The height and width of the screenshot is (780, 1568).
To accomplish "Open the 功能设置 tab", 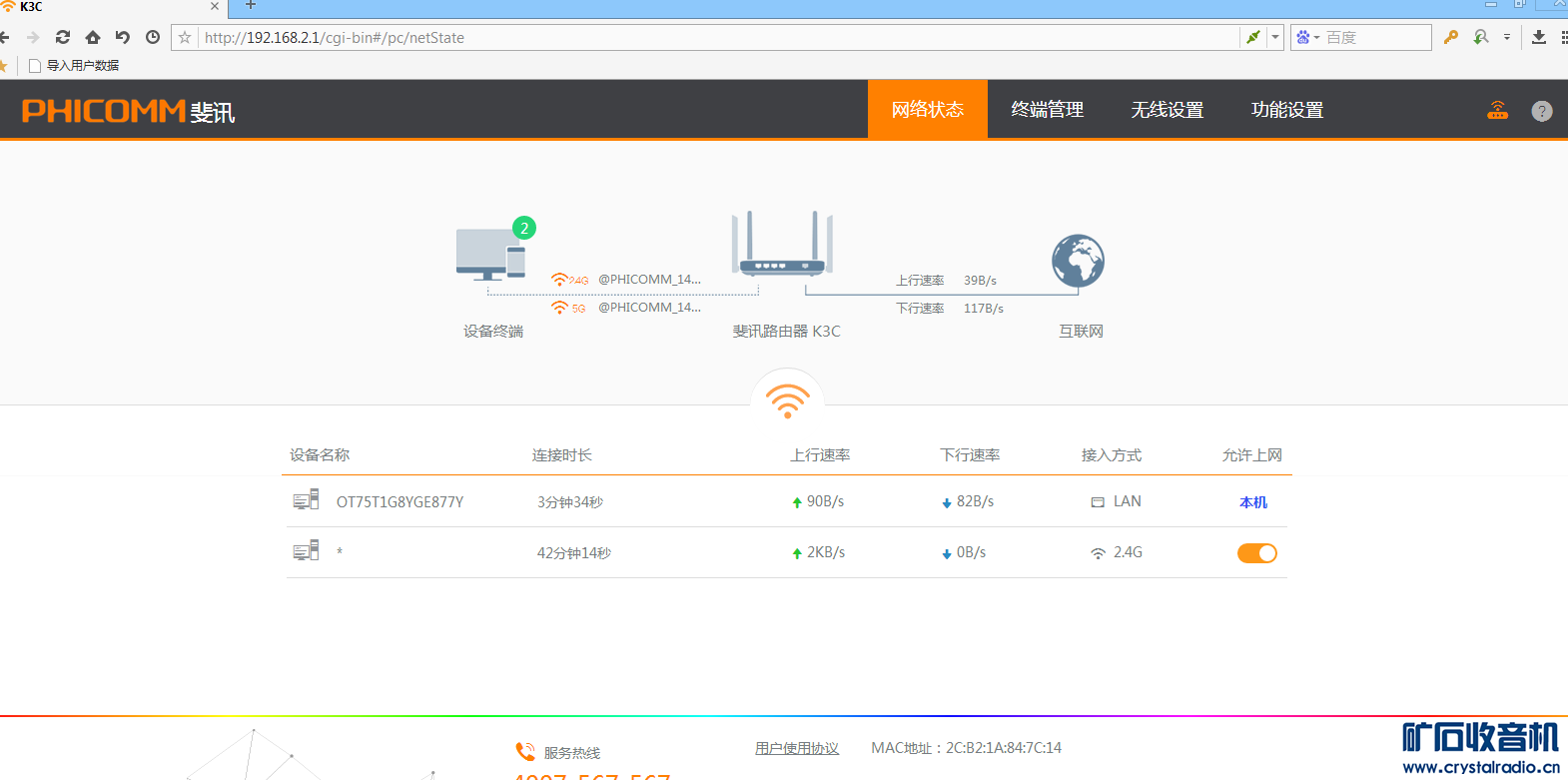I will tap(1287, 109).
